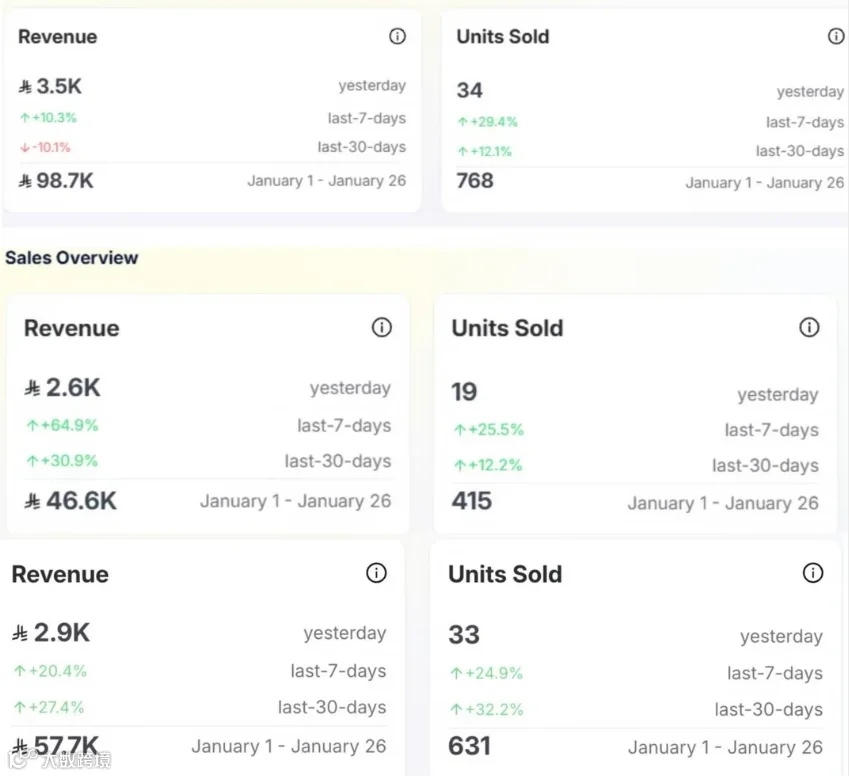Image resolution: width=849 pixels, height=776 pixels.
Task: Click the 768 units sold total
Action: [475, 180]
